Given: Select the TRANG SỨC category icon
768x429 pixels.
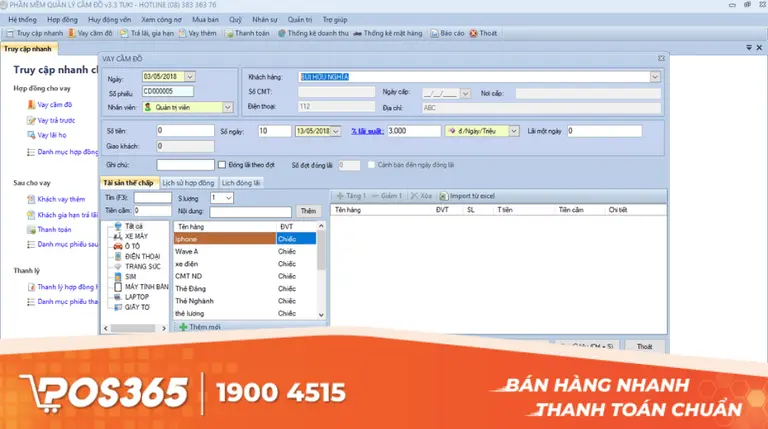Looking at the screenshot, I should tap(118, 266).
